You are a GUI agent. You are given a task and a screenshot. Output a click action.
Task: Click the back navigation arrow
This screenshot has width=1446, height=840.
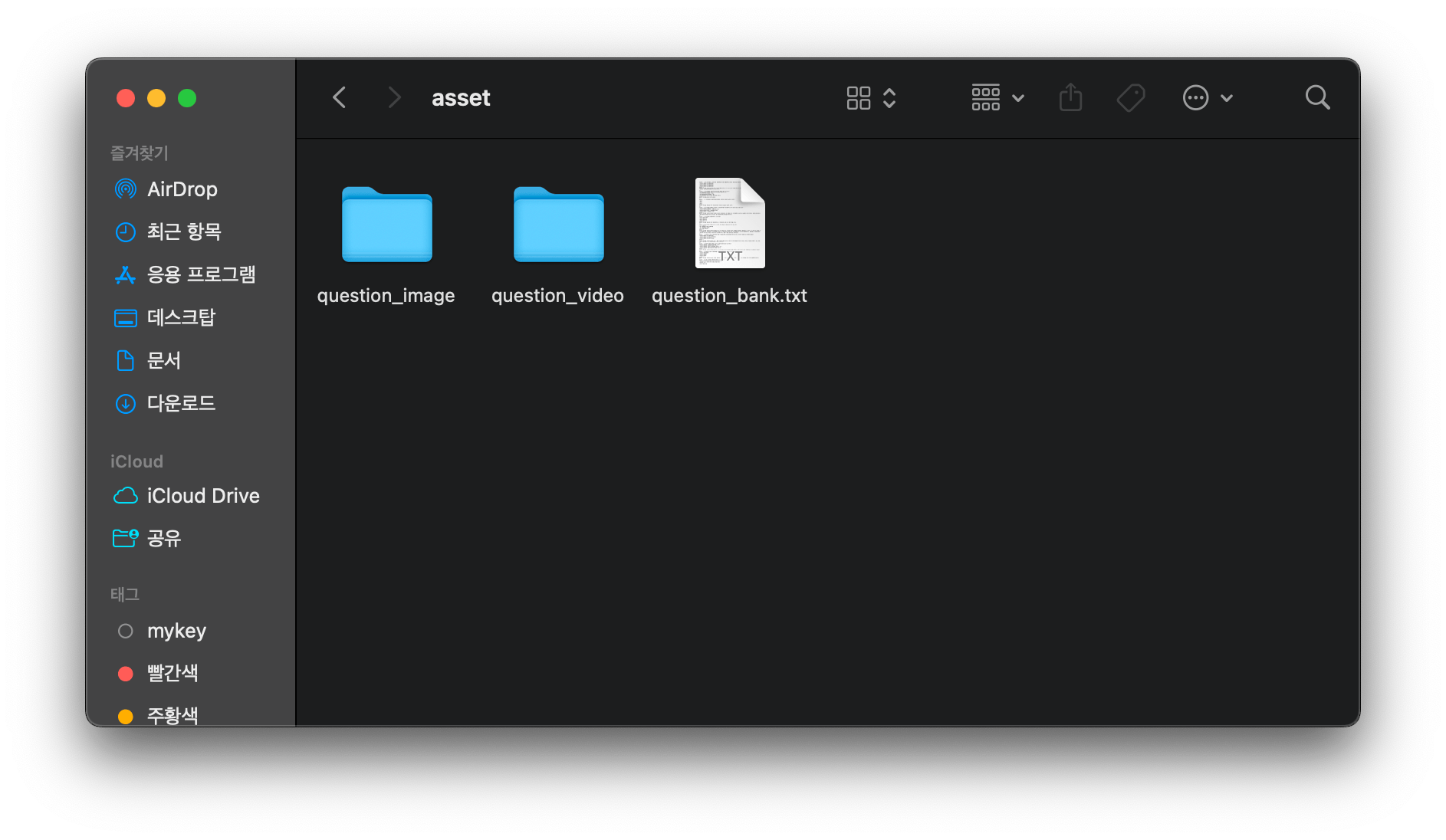[x=340, y=98]
